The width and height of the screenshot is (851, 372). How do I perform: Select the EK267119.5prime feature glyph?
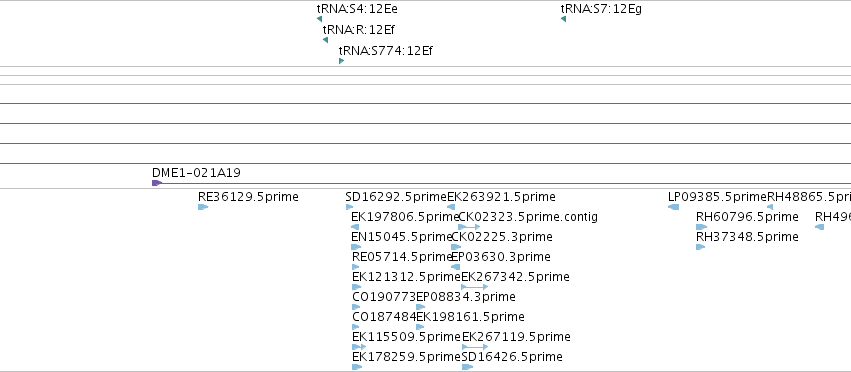tap(475, 347)
